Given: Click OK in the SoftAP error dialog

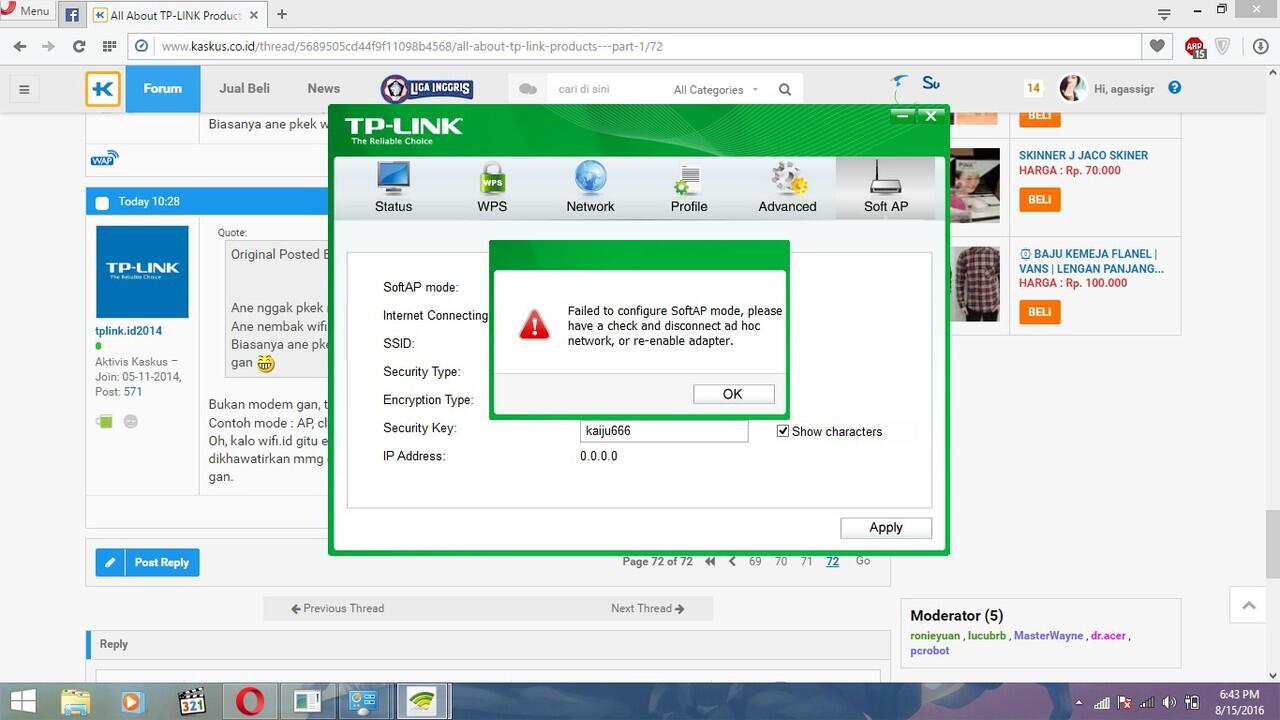Looking at the screenshot, I should click(733, 394).
